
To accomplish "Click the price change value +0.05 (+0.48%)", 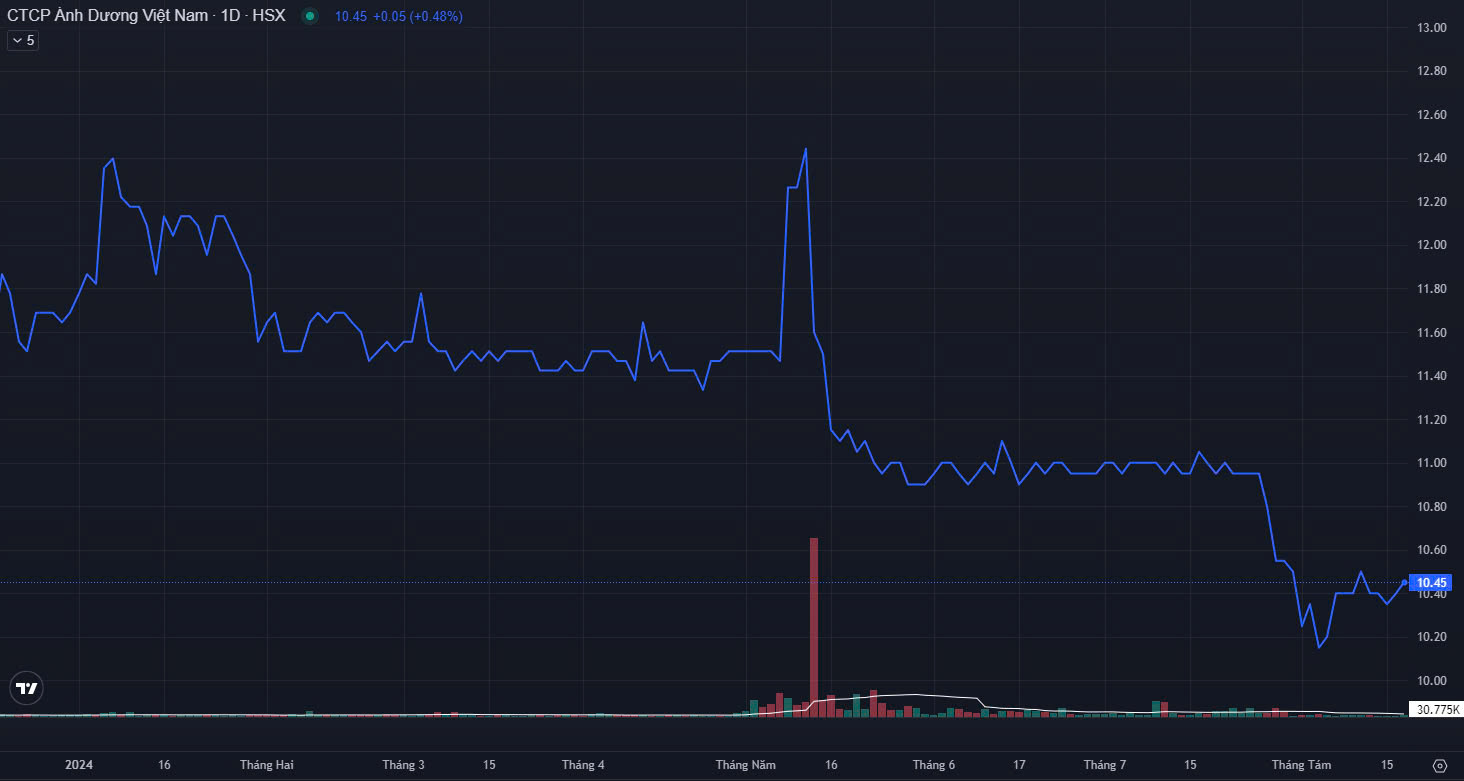I will (417, 16).
